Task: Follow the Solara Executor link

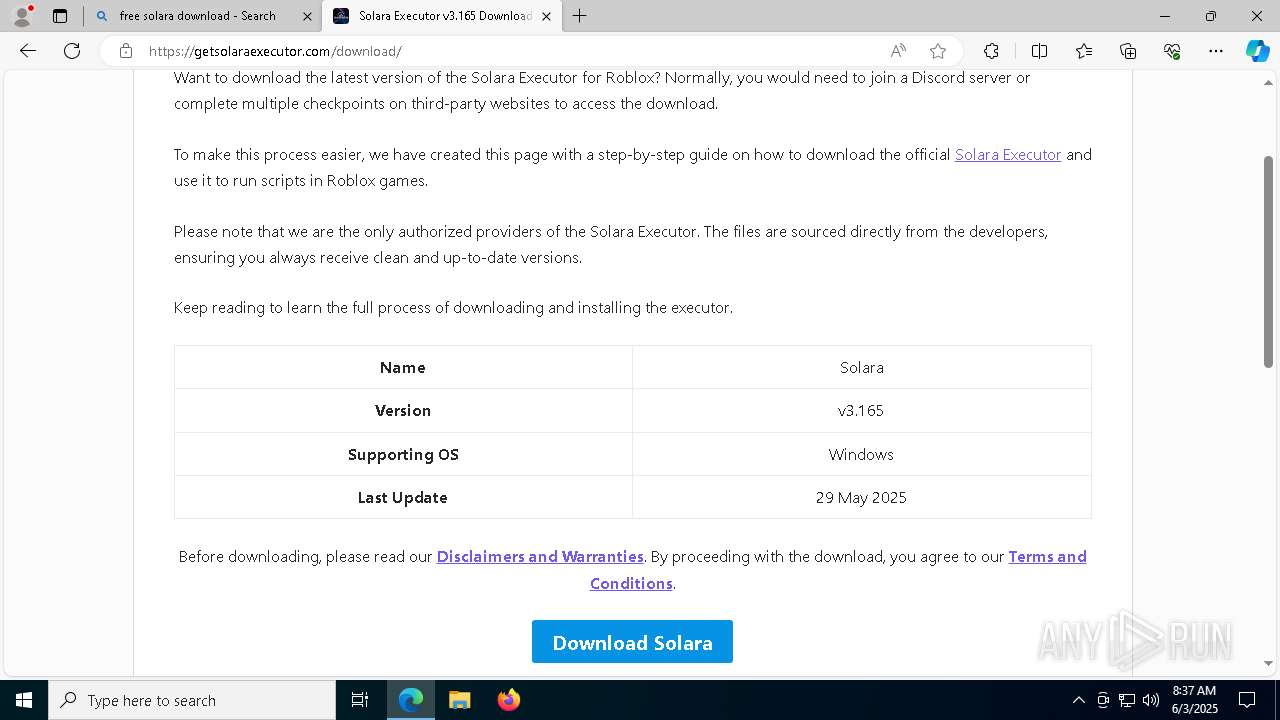Action: (1008, 155)
